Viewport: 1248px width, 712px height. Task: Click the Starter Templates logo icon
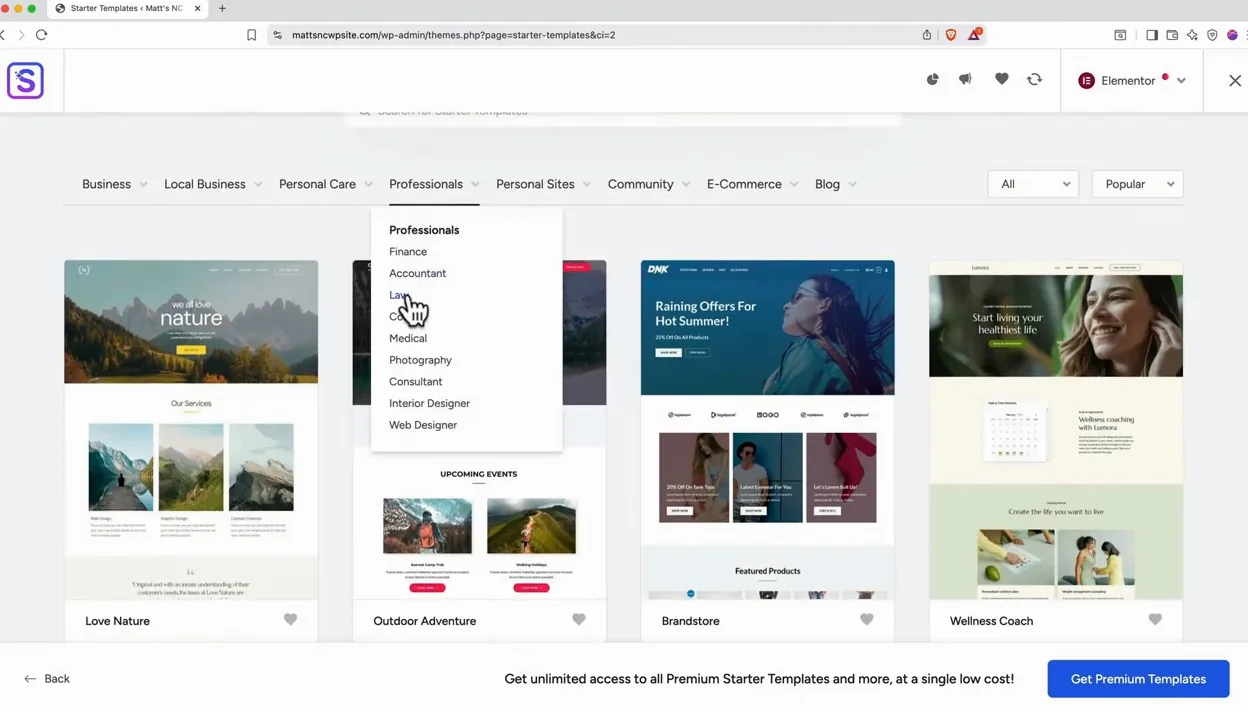pyautogui.click(x=25, y=80)
